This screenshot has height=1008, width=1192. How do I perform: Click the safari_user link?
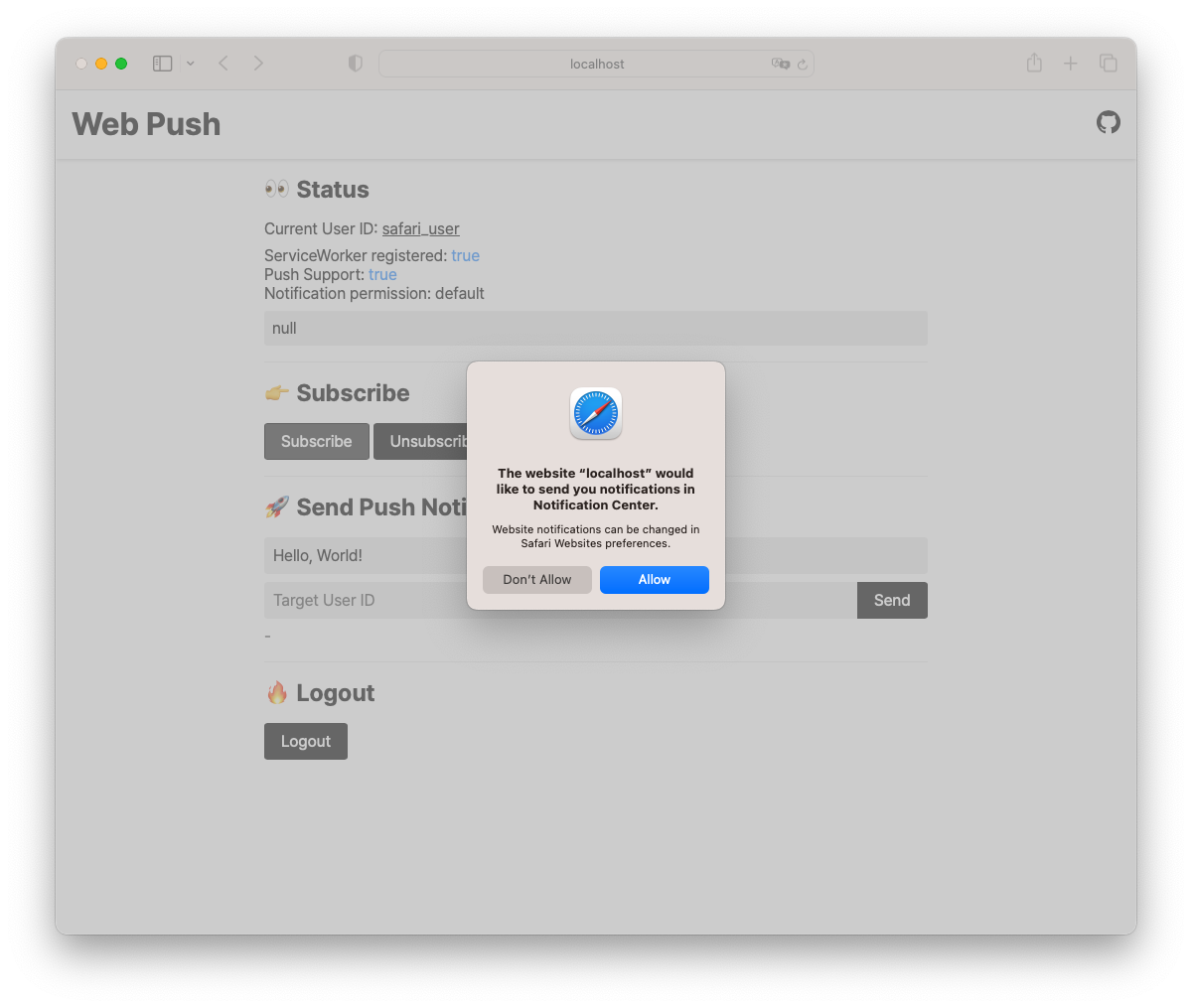[421, 229]
